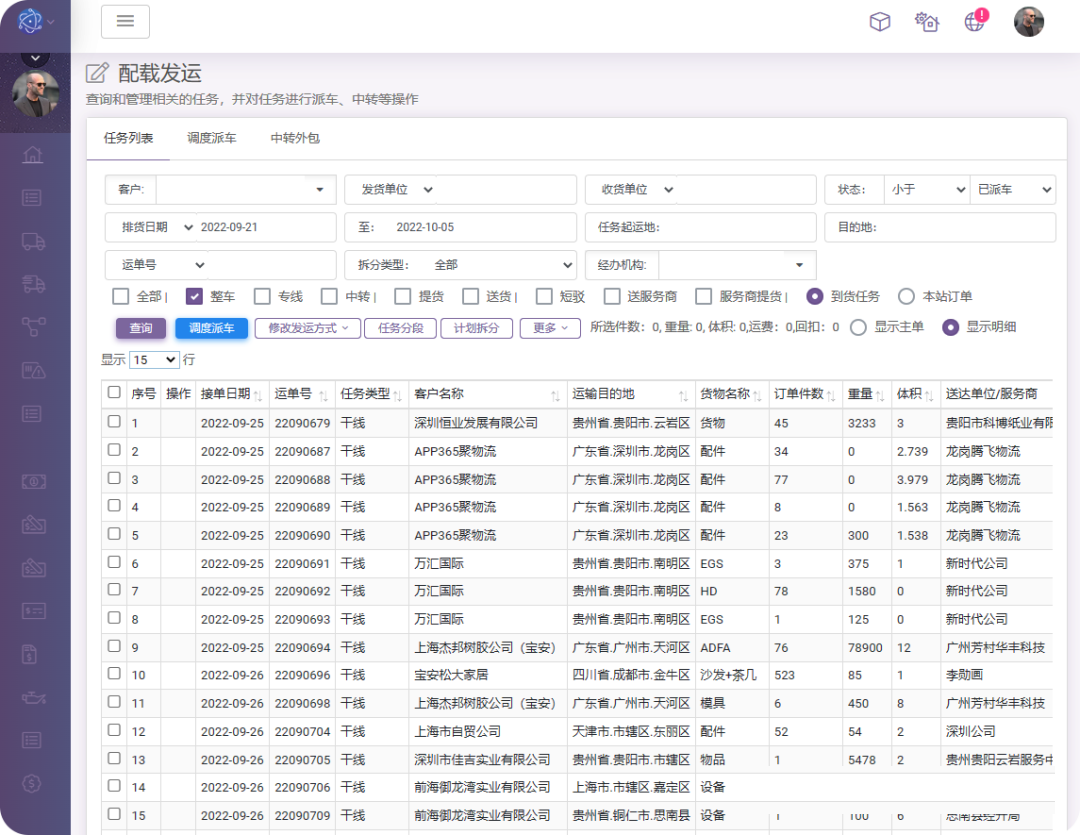Select the 显示主单 radio button
Viewport: 1080px width, 835px height.
click(x=858, y=327)
